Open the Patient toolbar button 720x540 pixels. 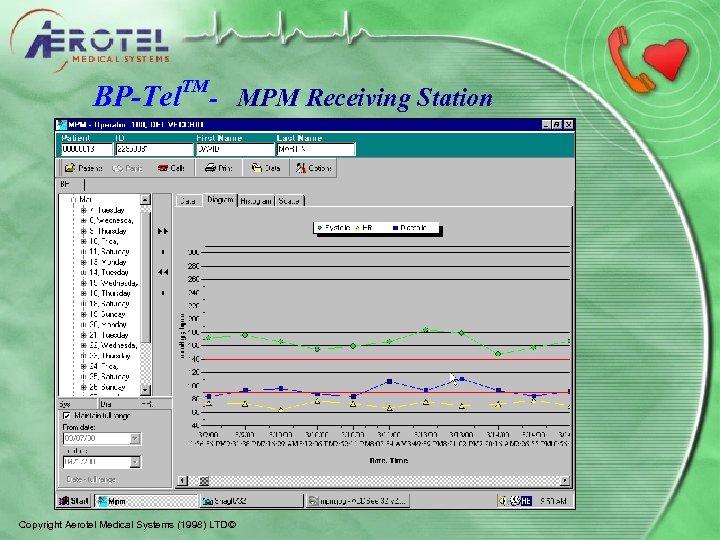(x=83, y=168)
